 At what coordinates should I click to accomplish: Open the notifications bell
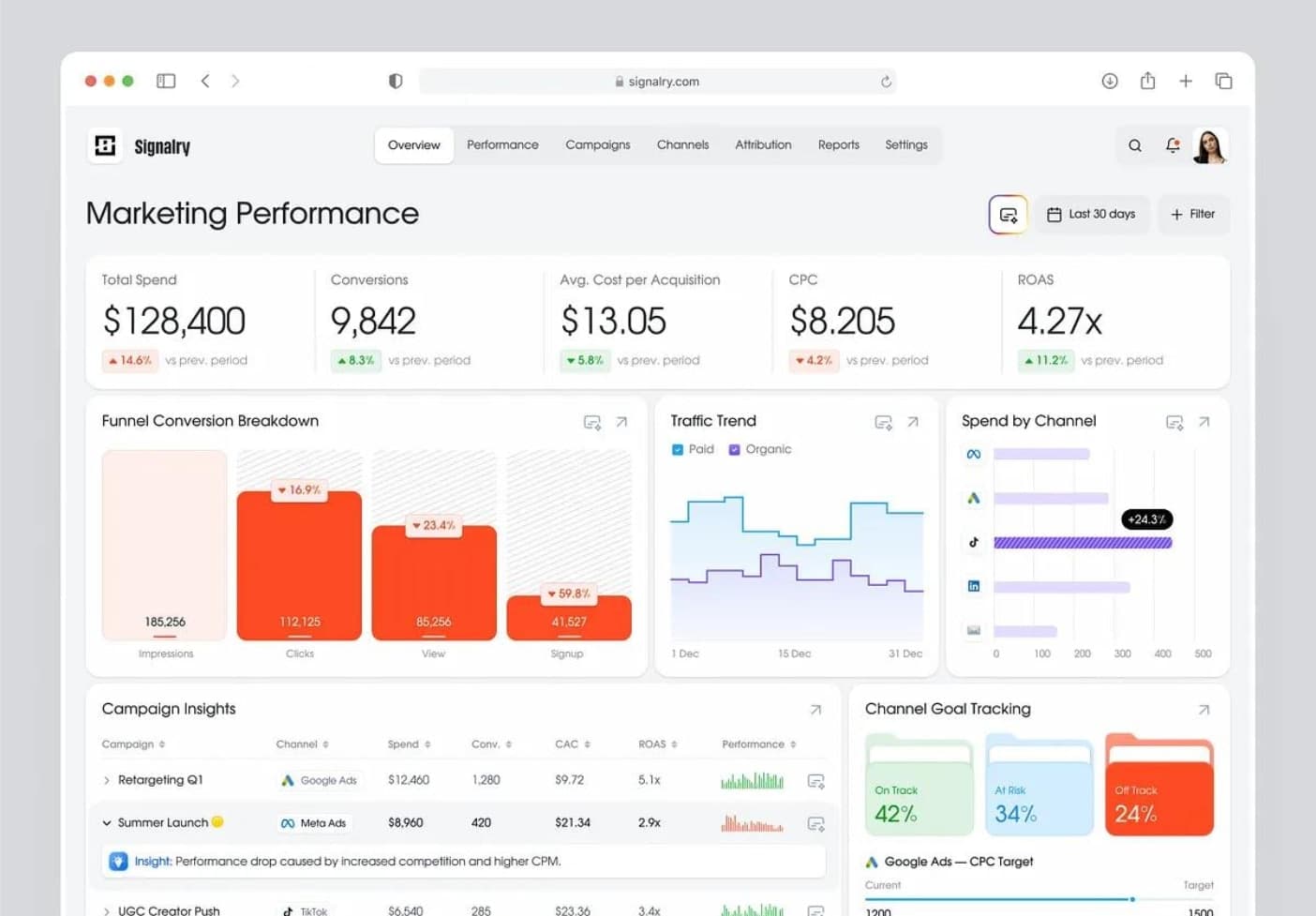pyautogui.click(x=1172, y=145)
